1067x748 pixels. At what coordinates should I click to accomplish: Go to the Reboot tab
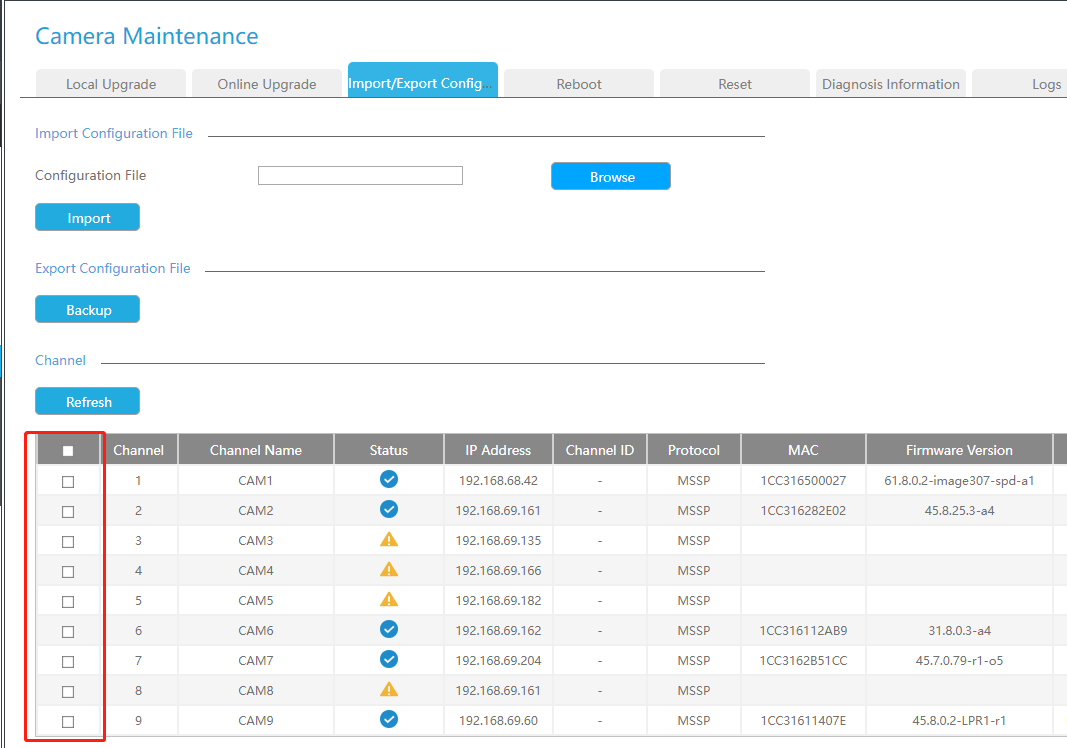coord(579,84)
